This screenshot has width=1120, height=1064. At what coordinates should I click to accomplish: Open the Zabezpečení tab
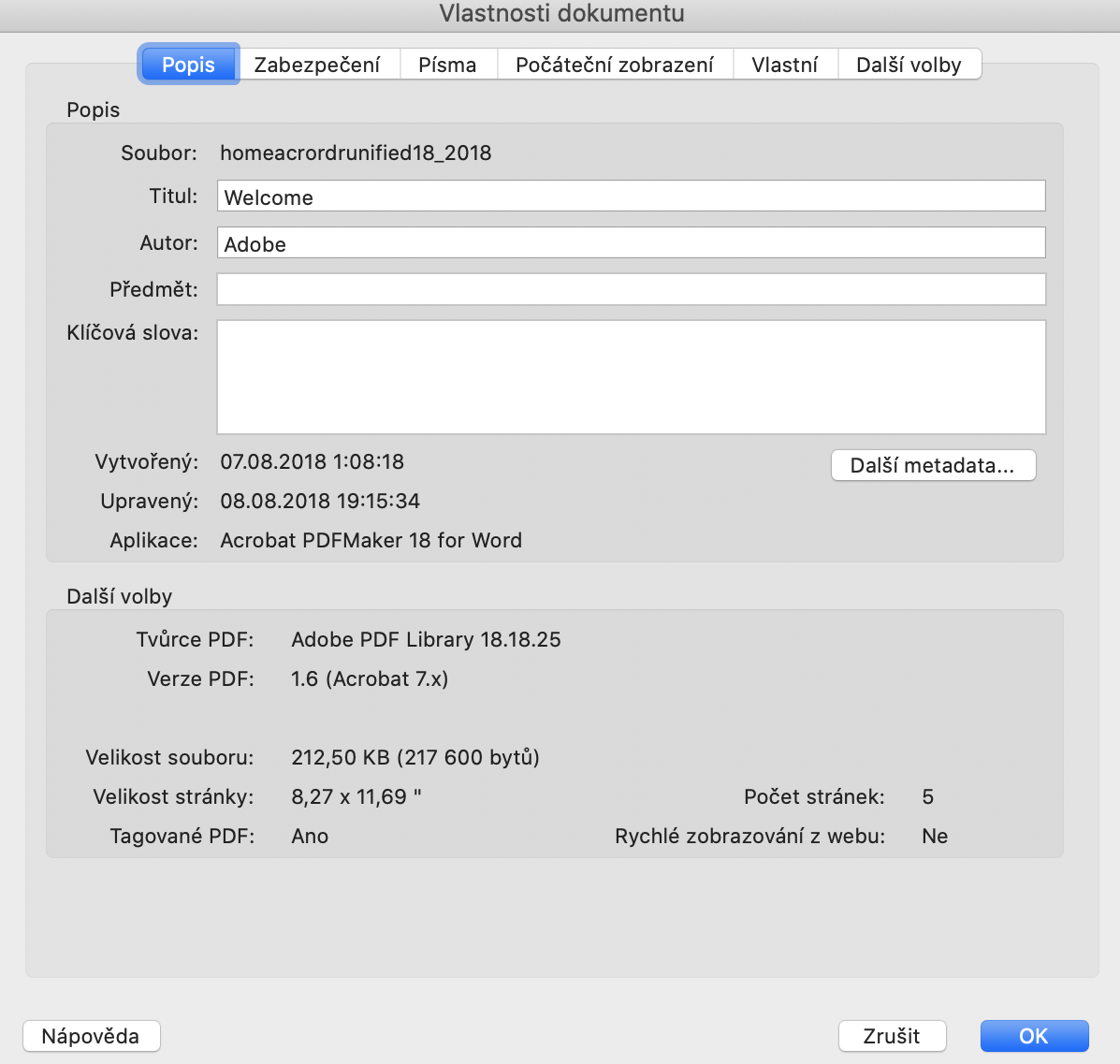[317, 65]
